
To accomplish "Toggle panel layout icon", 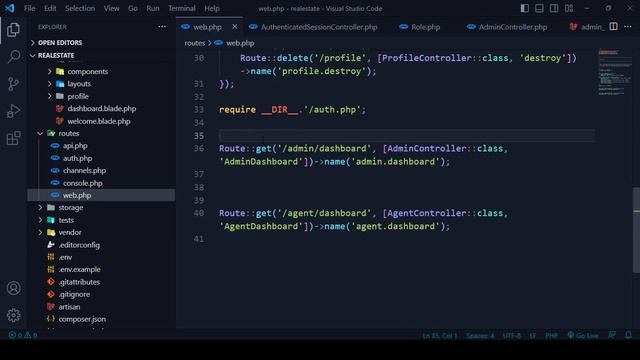I will point(539,8).
